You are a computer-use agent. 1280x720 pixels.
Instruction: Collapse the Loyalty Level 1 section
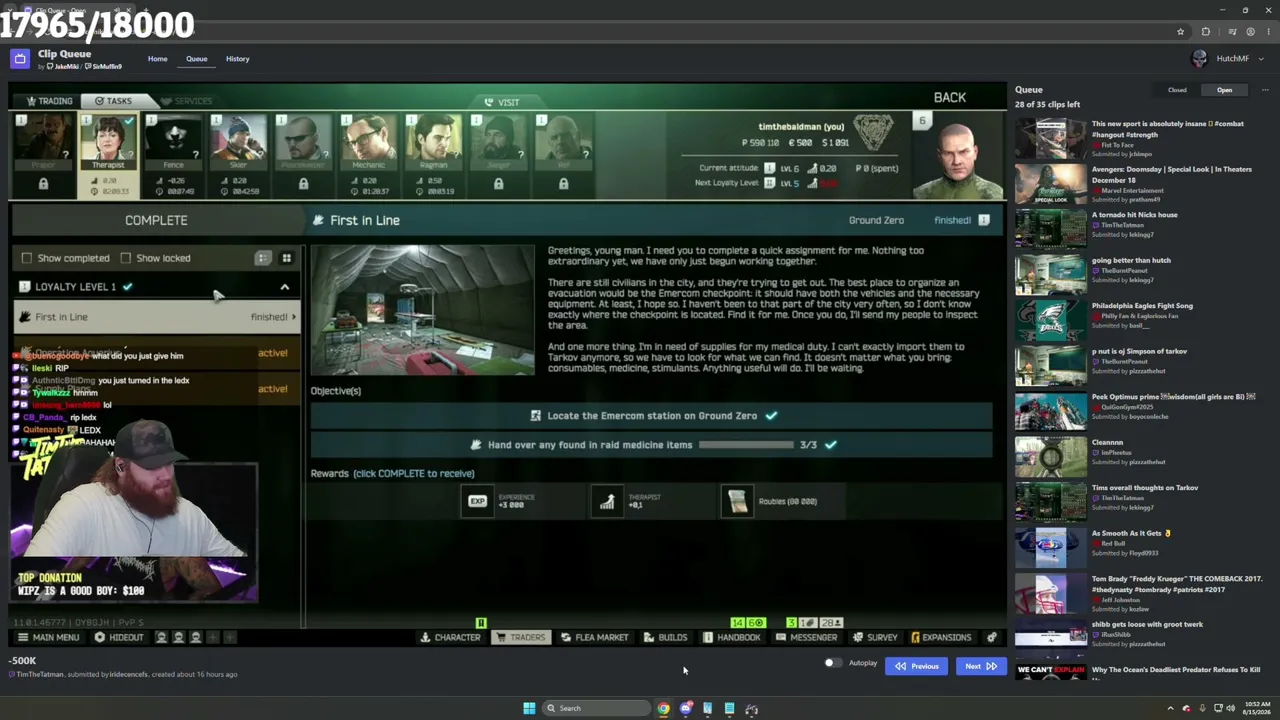coord(285,287)
